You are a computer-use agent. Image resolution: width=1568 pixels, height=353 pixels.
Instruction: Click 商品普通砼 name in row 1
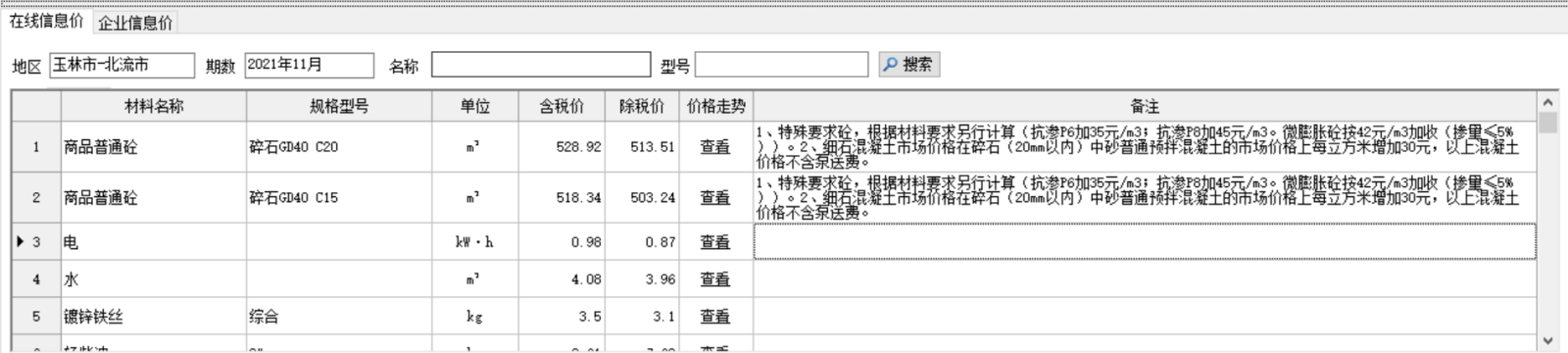tap(154, 147)
